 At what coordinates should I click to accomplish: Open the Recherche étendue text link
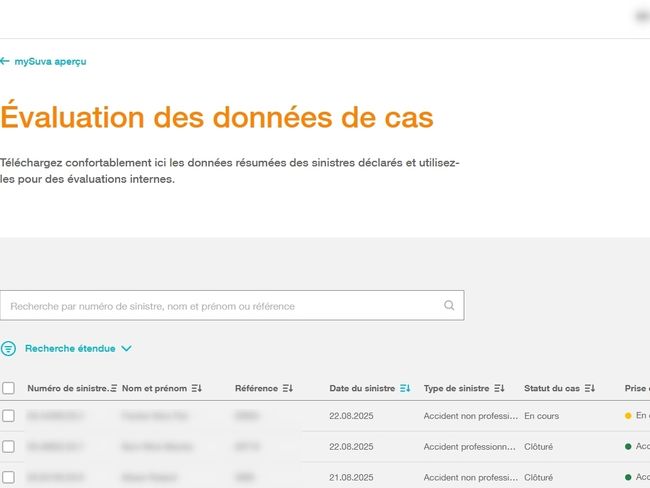pos(70,349)
